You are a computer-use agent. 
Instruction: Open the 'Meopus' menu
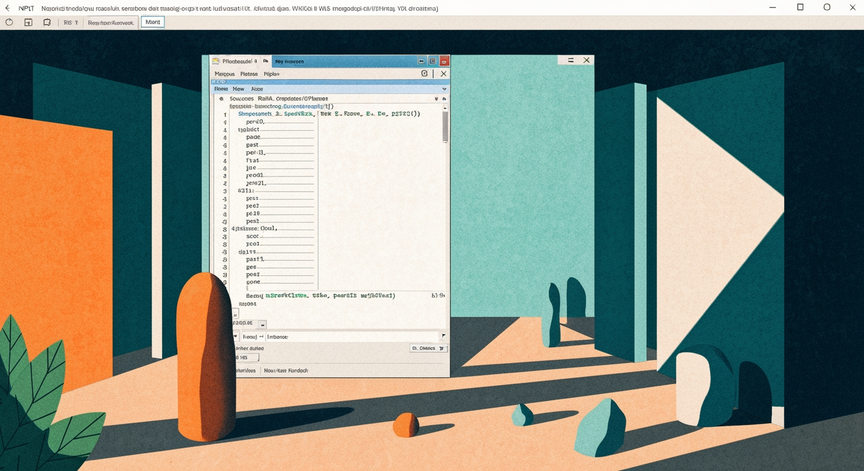(x=224, y=74)
